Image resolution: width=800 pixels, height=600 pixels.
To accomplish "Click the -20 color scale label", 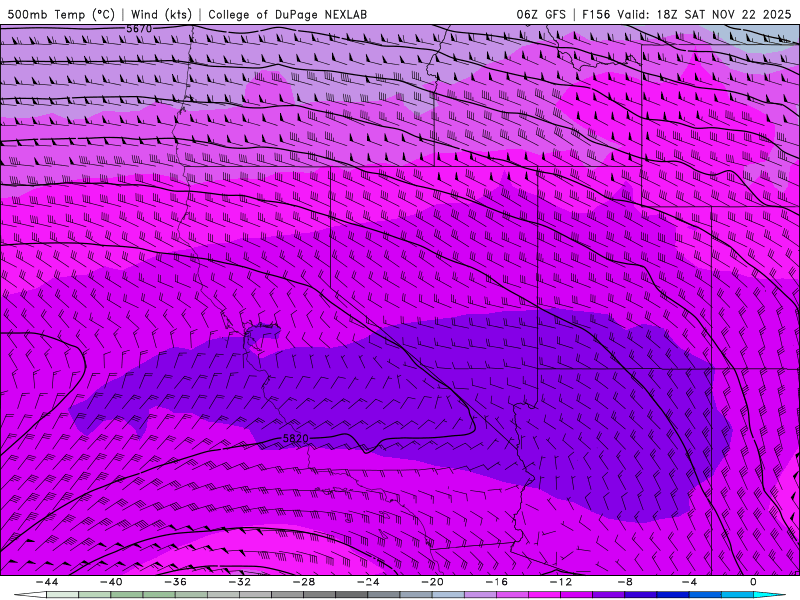I will pyautogui.click(x=432, y=582).
